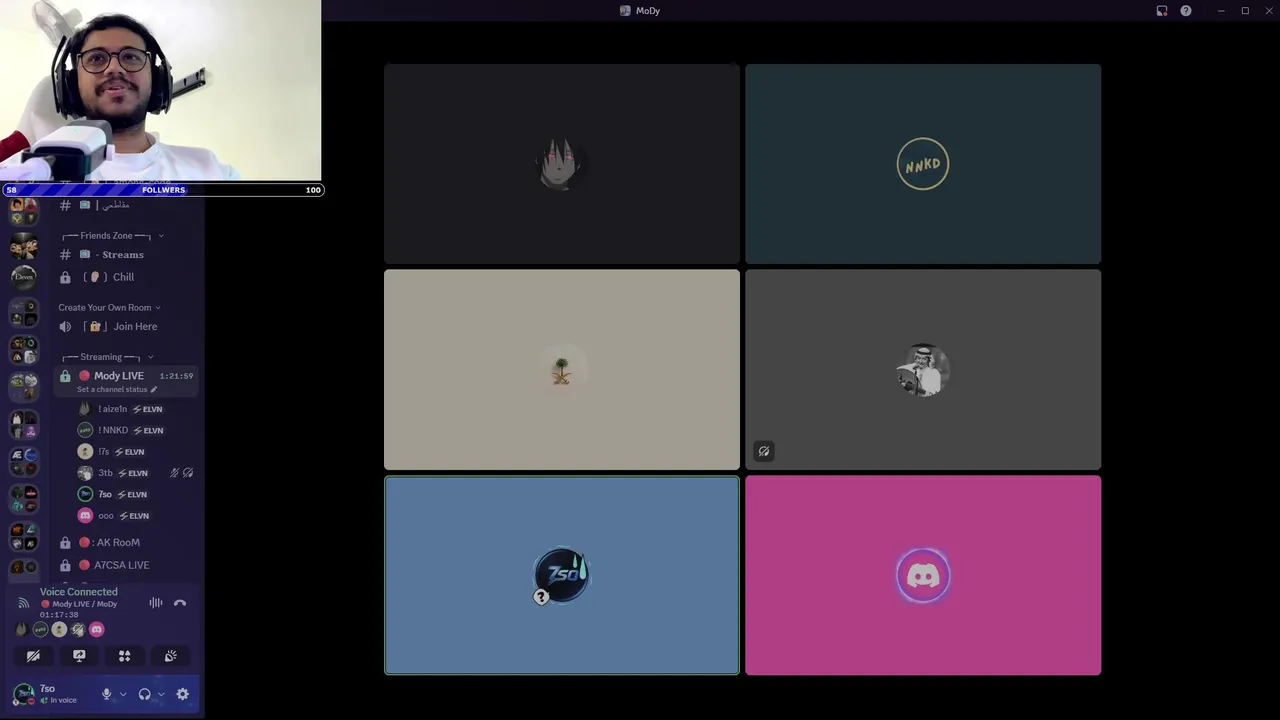Screen dimensions: 1280x720
Task: Join the A7CSA LIVE voice channel
Action: click(x=128, y=565)
